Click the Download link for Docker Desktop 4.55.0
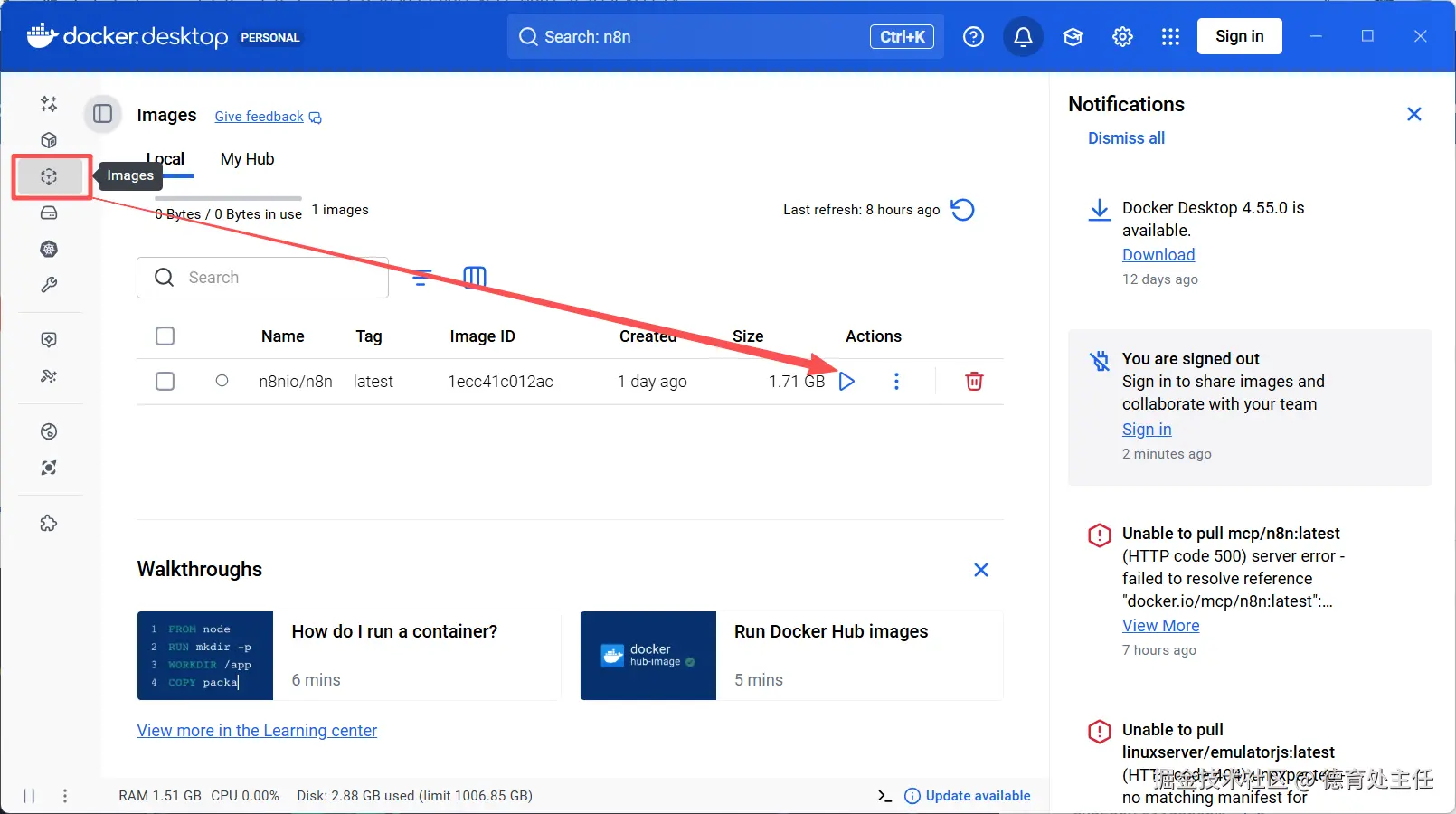Image resolution: width=1456 pixels, height=814 pixels. [x=1158, y=255]
